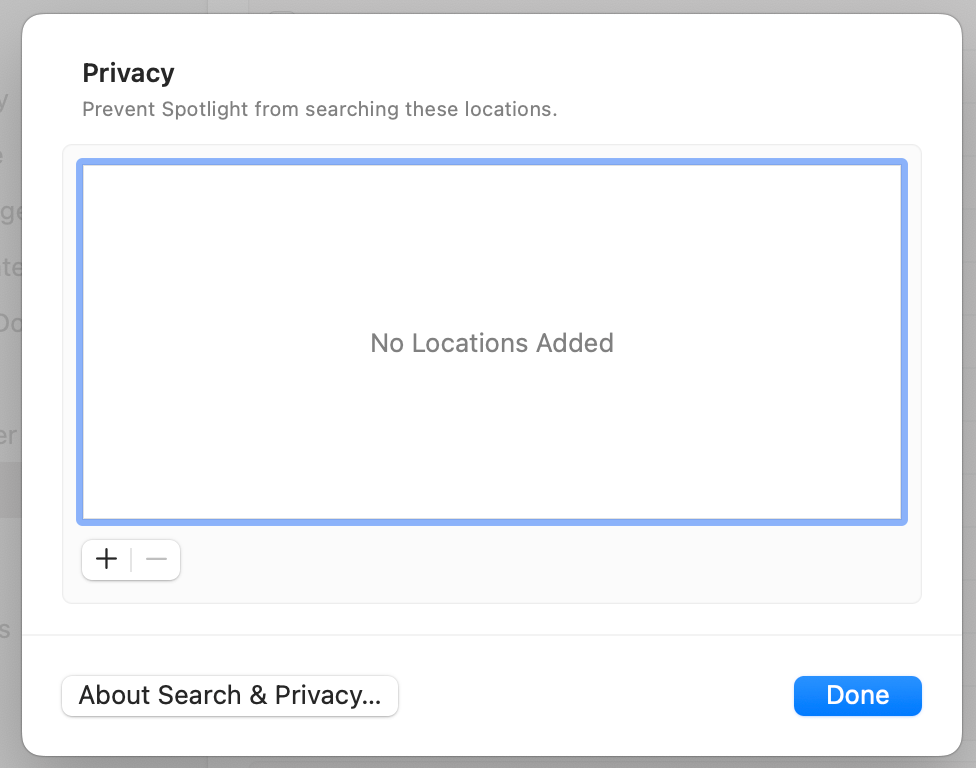
Task: Add a folder using the + icon
Action: (107, 560)
